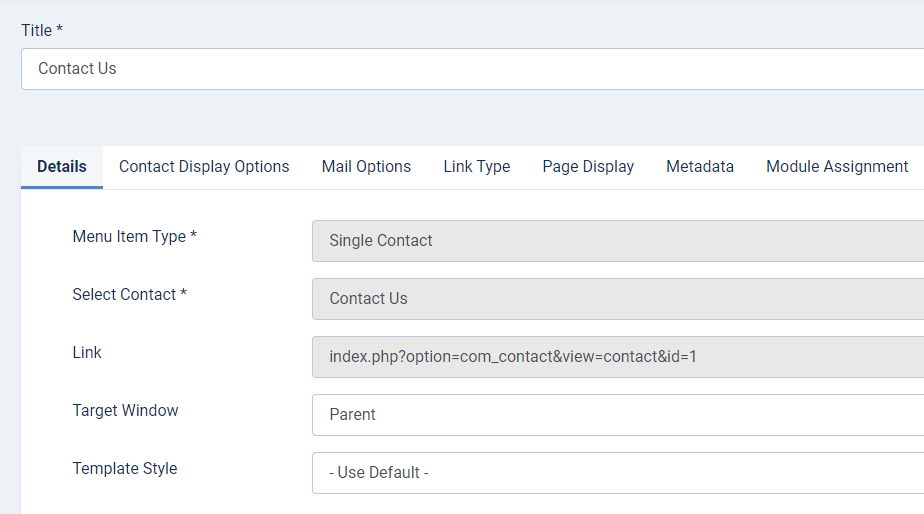Click the Link label
Image resolution: width=924 pixels, height=514 pixels.
click(87, 353)
